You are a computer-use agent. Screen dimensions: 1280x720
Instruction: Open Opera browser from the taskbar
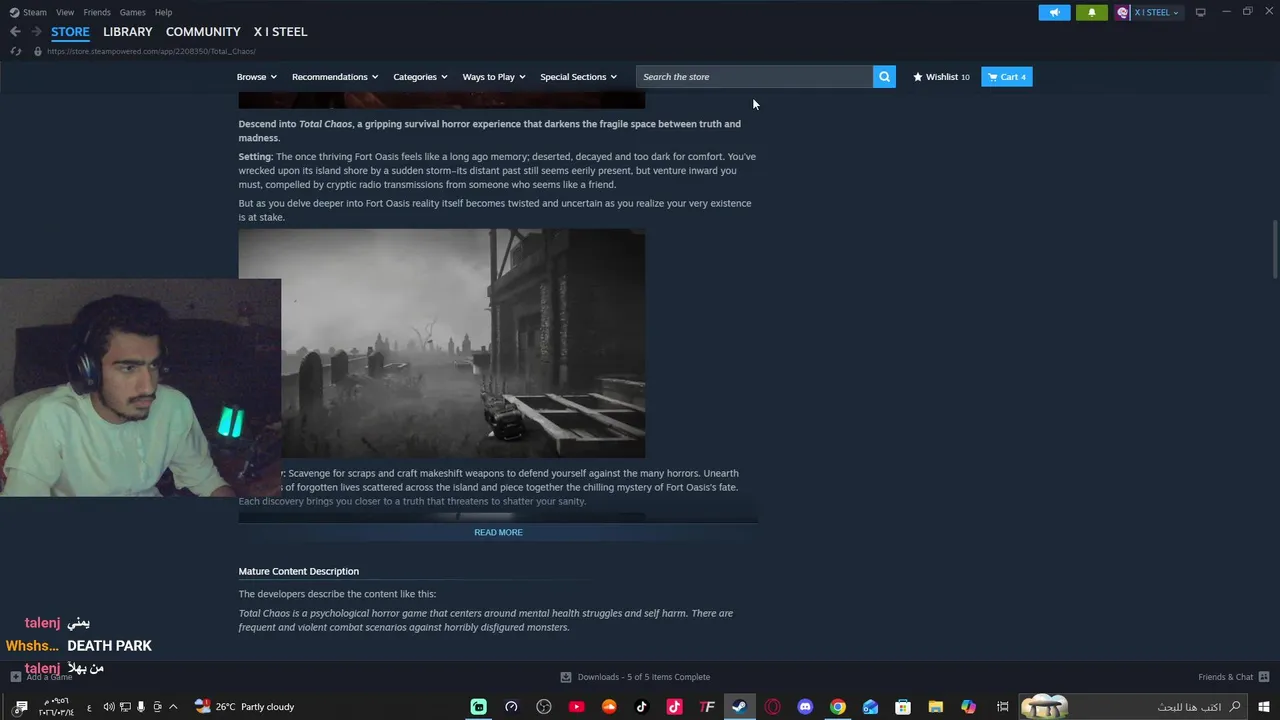772,707
